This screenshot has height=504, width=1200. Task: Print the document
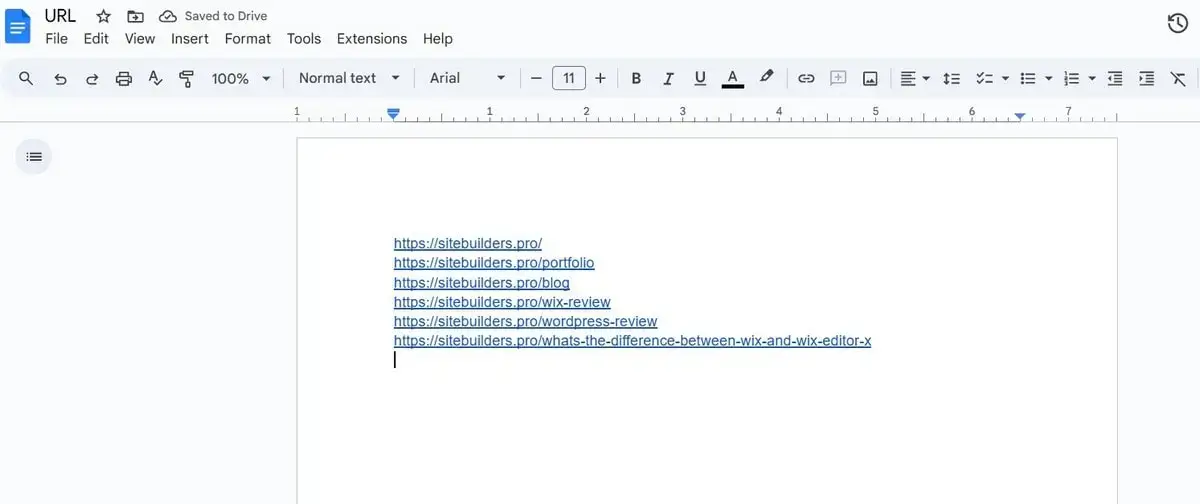[x=124, y=78]
